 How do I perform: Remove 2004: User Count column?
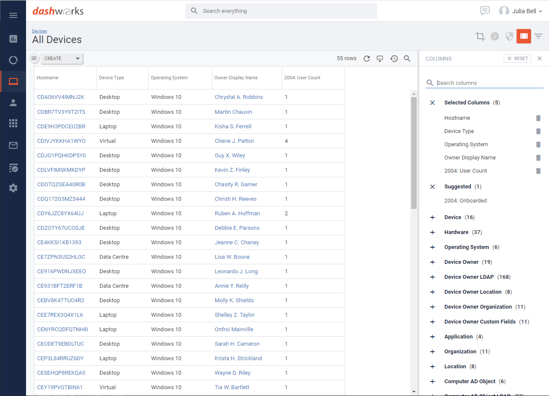538,171
